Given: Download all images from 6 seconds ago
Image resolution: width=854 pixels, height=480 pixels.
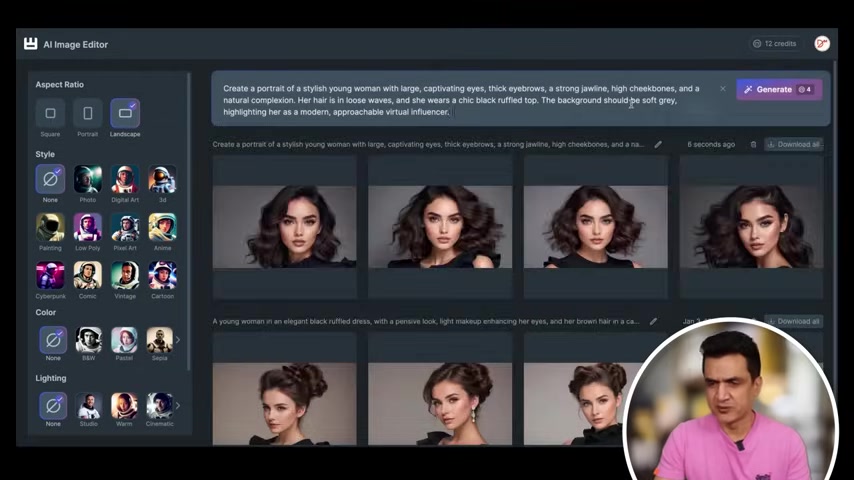Looking at the screenshot, I should click(794, 144).
